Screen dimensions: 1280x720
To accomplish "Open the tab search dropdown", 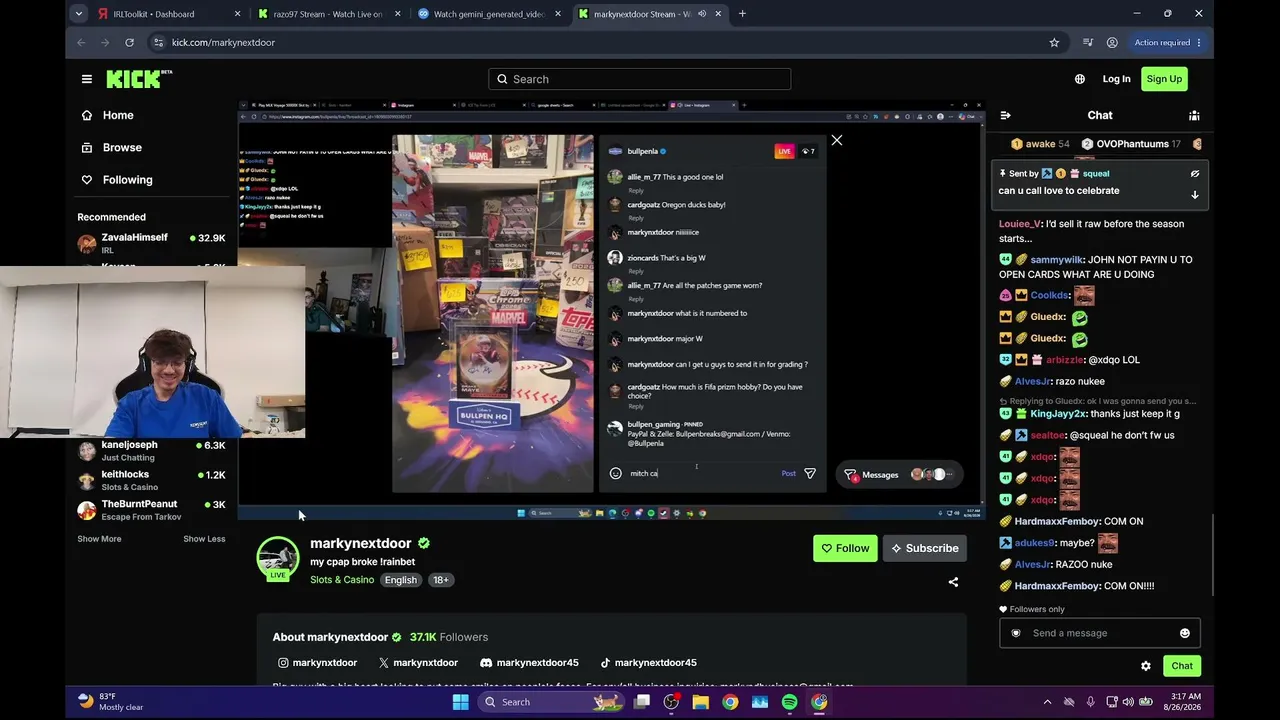I will tap(79, 14).
